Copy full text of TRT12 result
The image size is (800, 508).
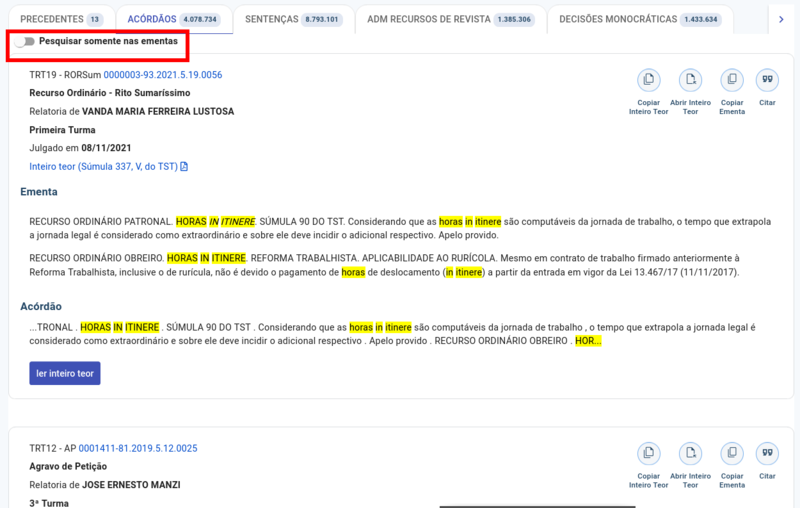click(648, 453)
